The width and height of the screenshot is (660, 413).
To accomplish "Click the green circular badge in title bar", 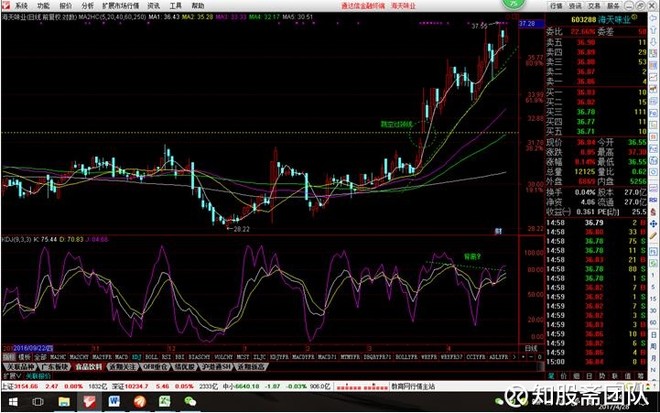I will [x=514, y=3].
